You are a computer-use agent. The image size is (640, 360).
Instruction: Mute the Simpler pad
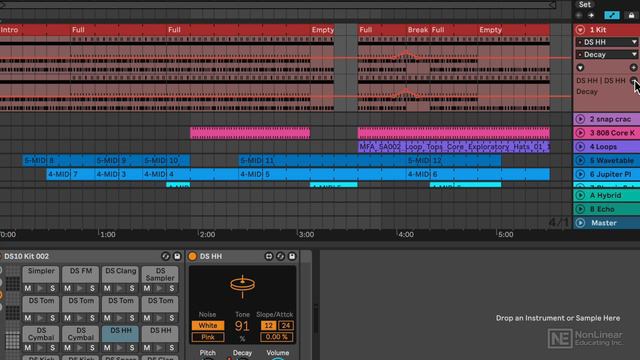(28, 288)
